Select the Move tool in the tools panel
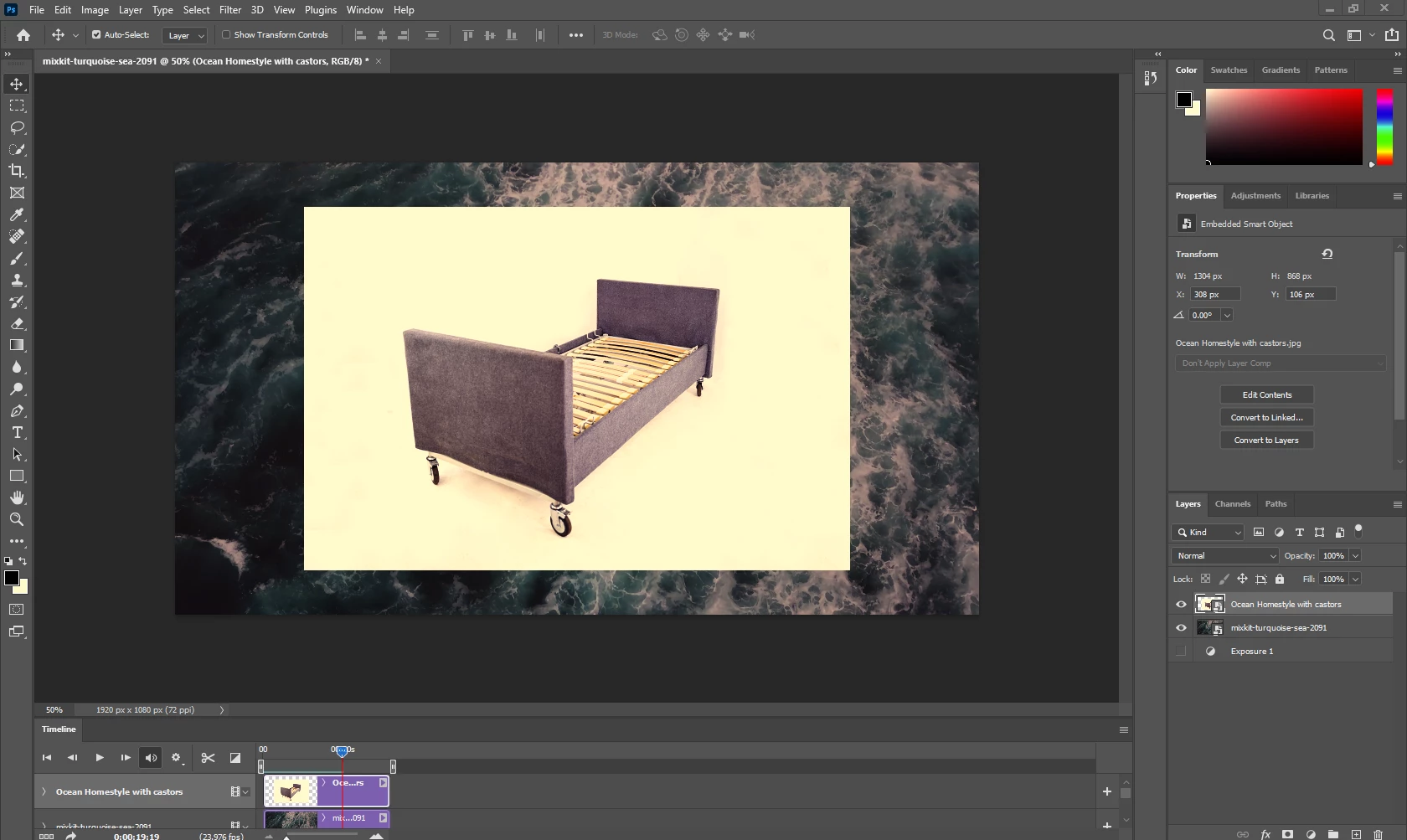Screen dimensions: 1407x840 pos(17,84)
